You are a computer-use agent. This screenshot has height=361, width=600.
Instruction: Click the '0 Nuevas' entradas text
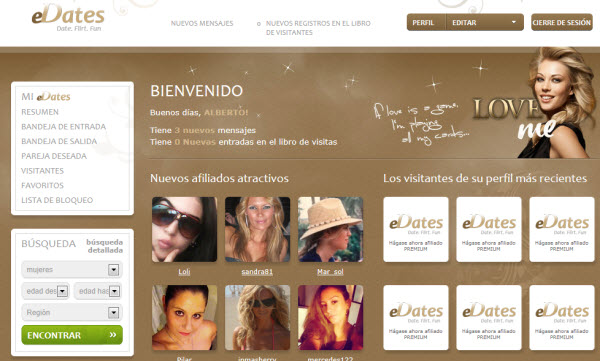coord(195,142)
